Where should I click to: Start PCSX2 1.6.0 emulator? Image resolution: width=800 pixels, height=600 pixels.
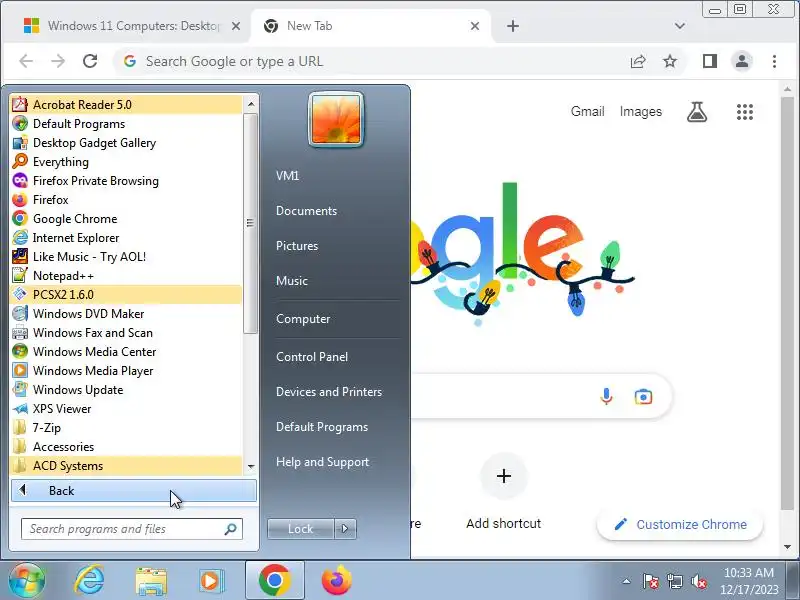(x=126, y=294)
